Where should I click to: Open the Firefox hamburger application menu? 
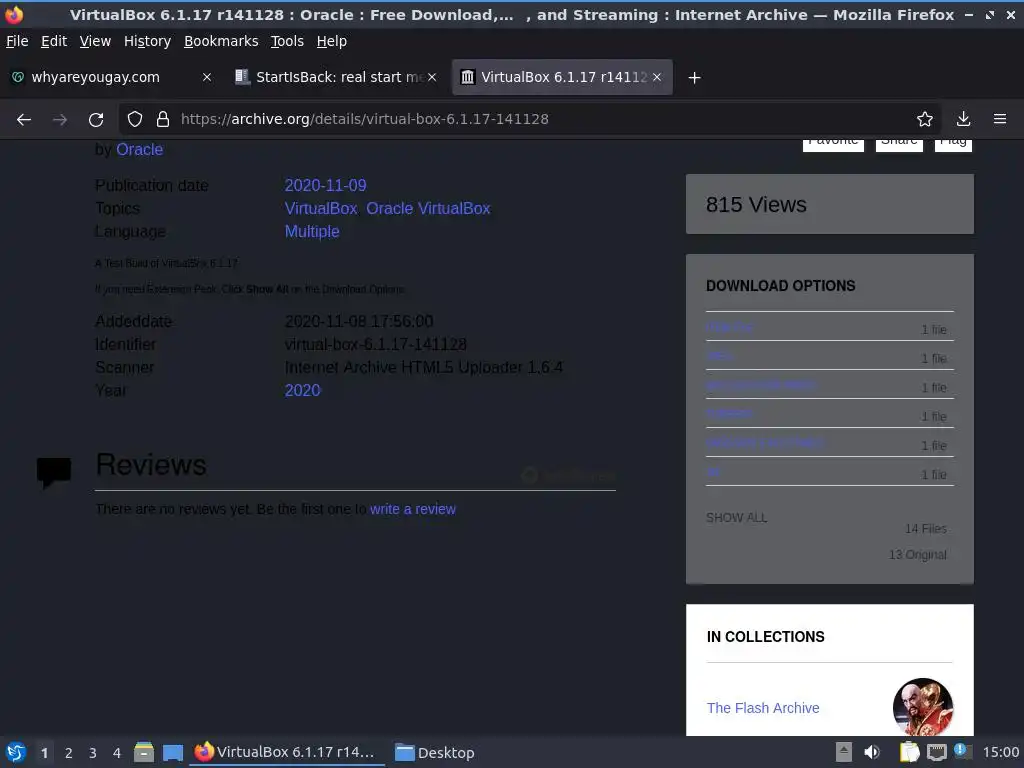click(x=1000, y=120)
